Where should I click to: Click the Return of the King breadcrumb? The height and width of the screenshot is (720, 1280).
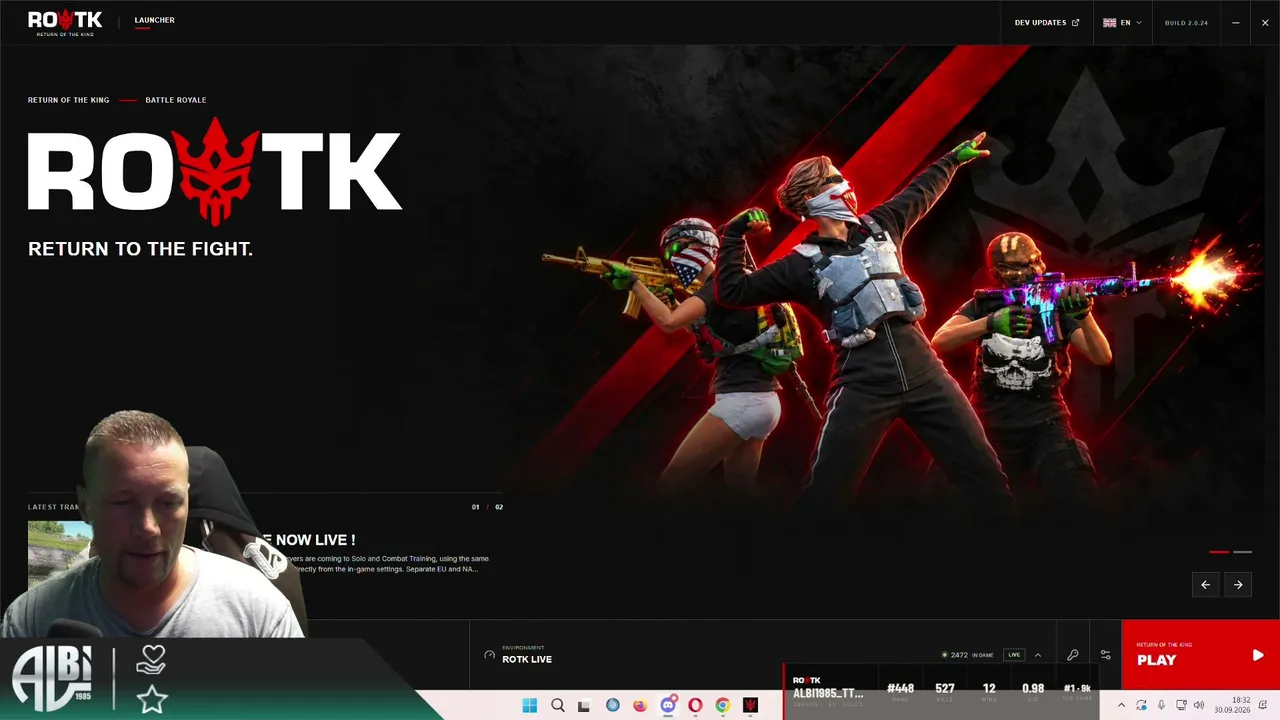pyautogui.click(x=68, y=100)
